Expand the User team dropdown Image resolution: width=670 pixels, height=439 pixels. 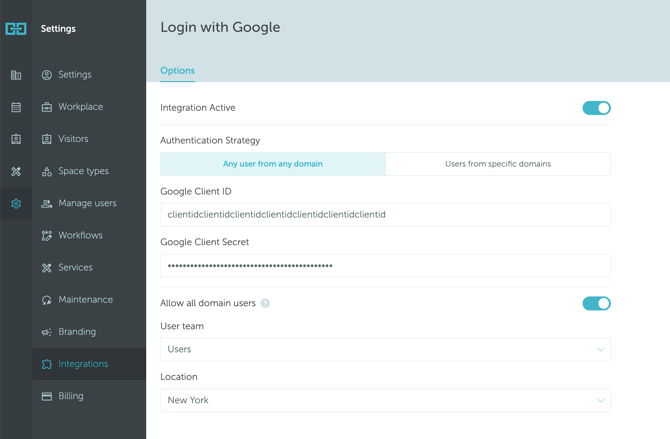(385, 349)
